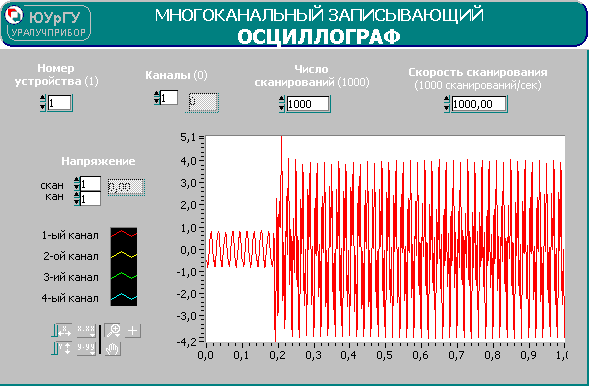This screenshot has width=590, height=386.
Task: Click the Скорость сканирования 1000,00 field
Action: (x=479, y=104)
